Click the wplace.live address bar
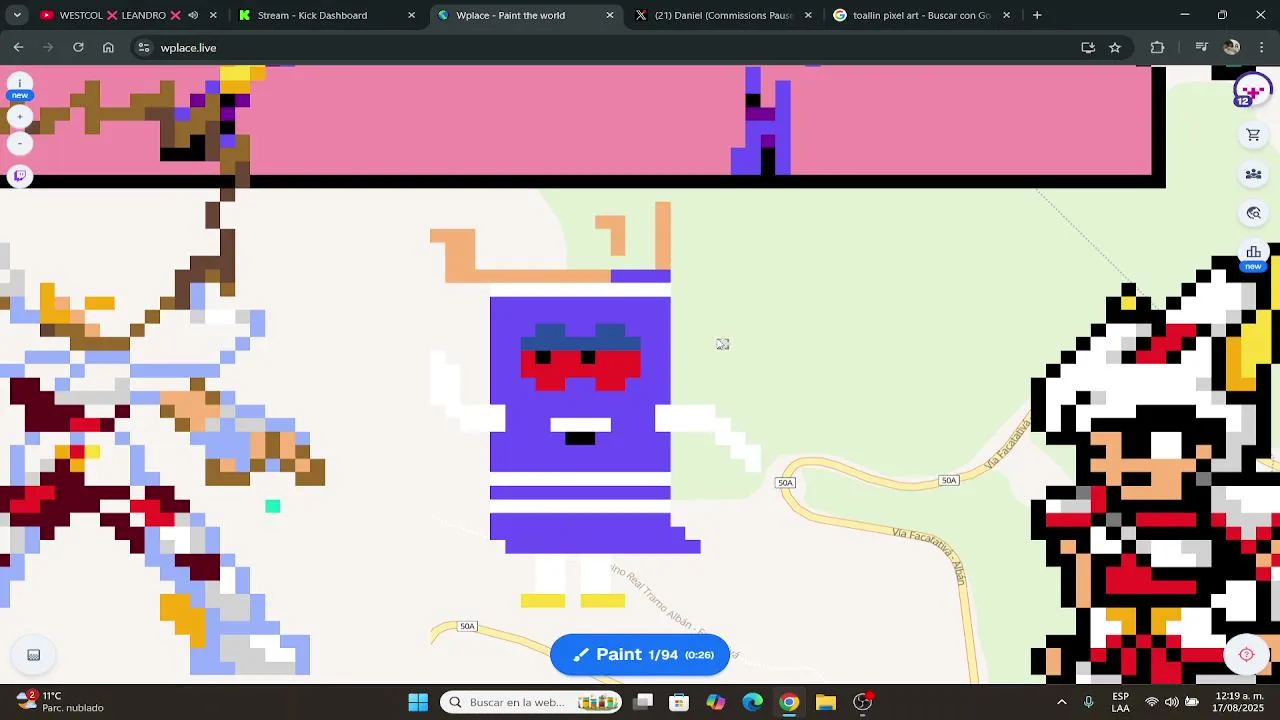 (x=600, y=47)
